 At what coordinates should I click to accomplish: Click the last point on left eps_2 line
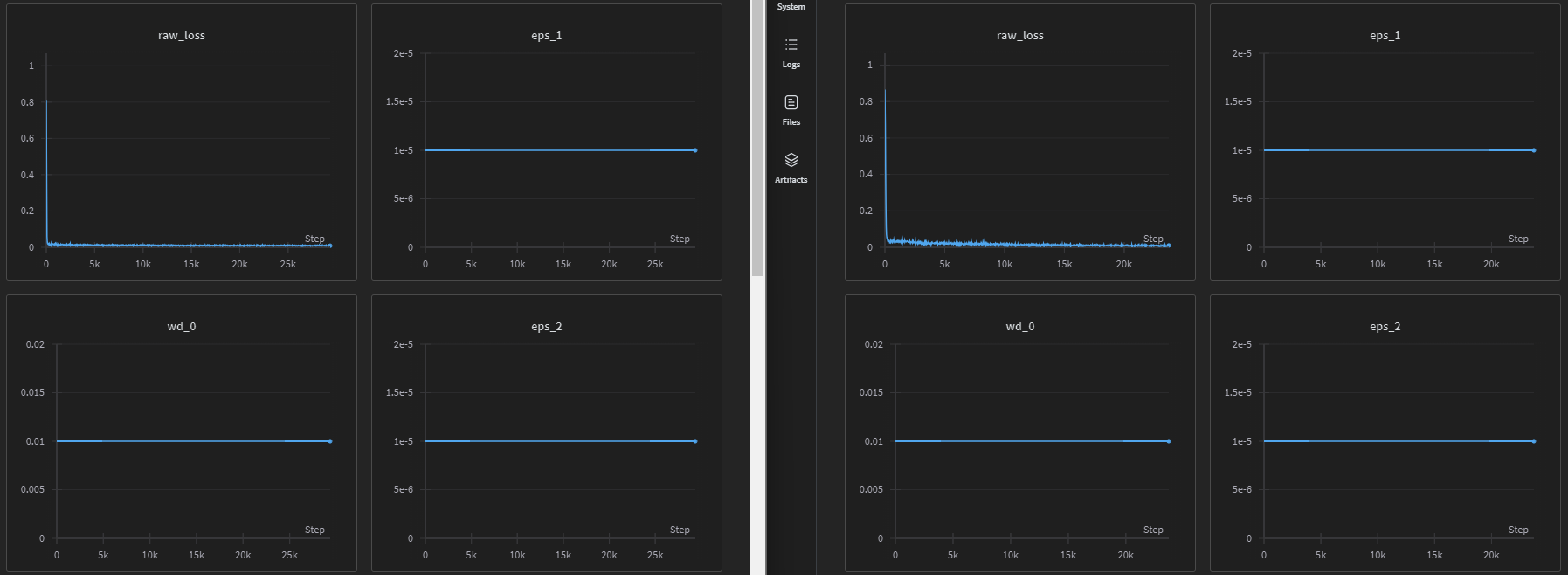pyautogui.click(x=695, y=441)
